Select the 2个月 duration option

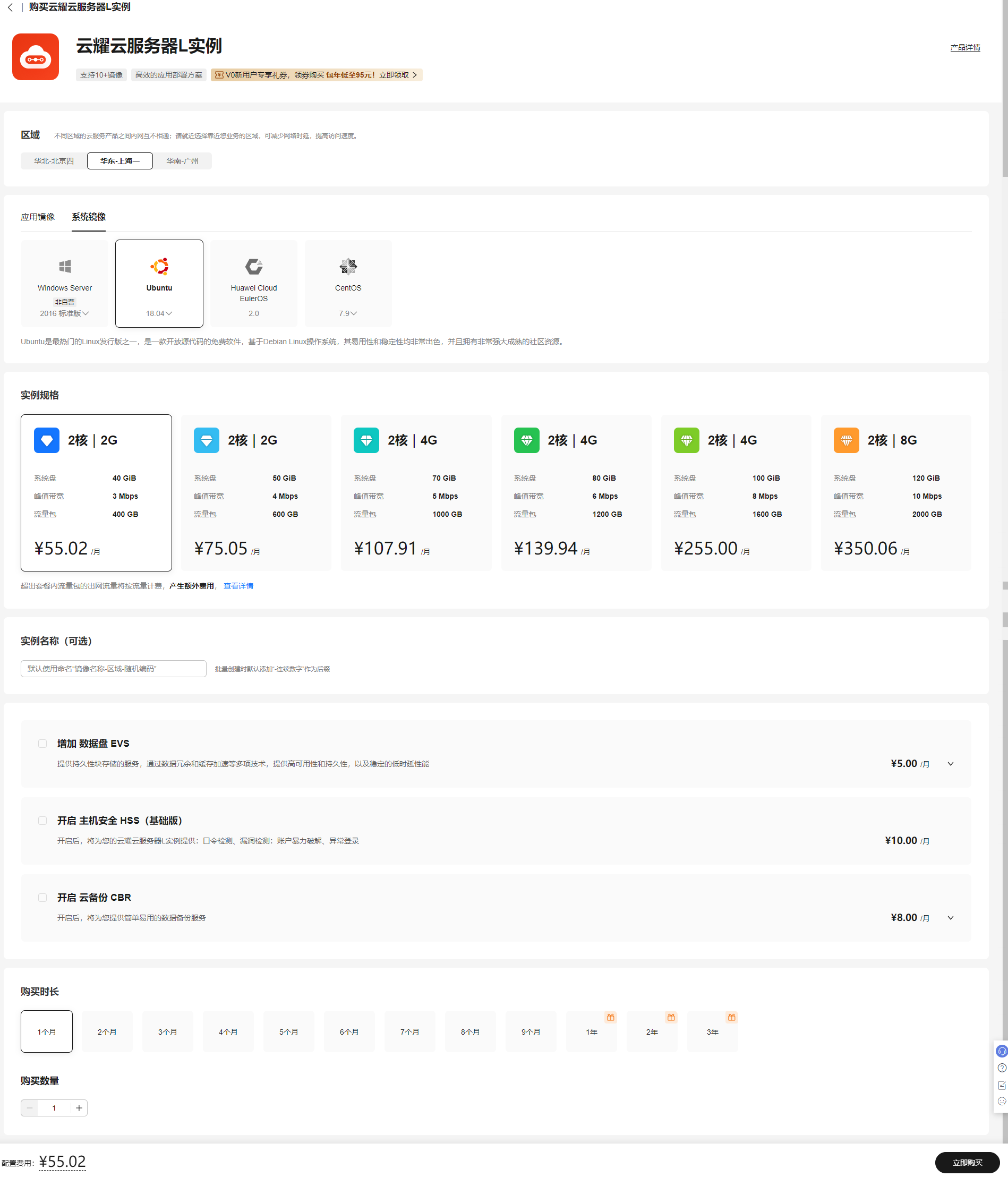pyautogui.click(x=107, y=1031)
